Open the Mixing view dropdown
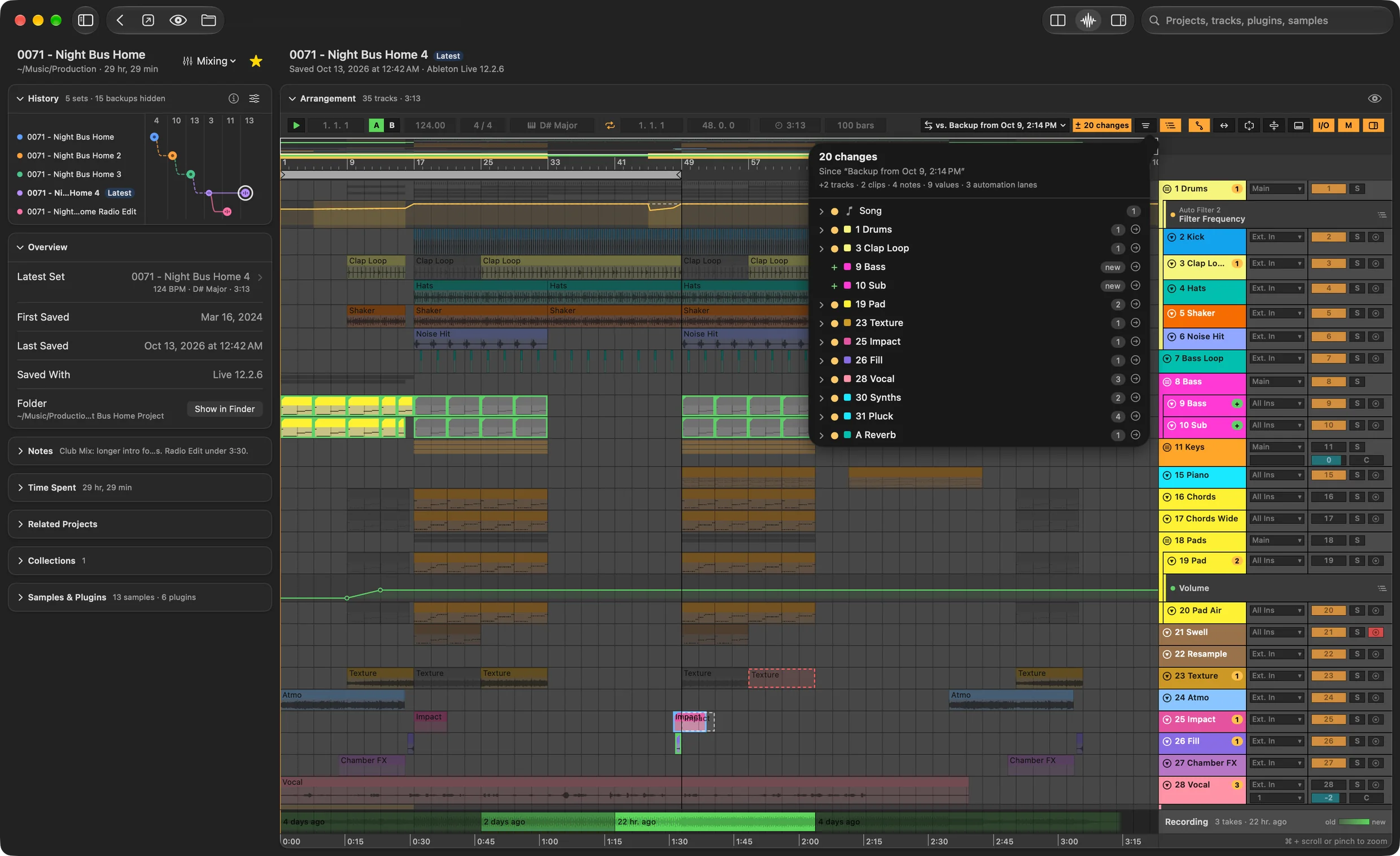This screenshot has height=856, width=1400. click(209, 61)
